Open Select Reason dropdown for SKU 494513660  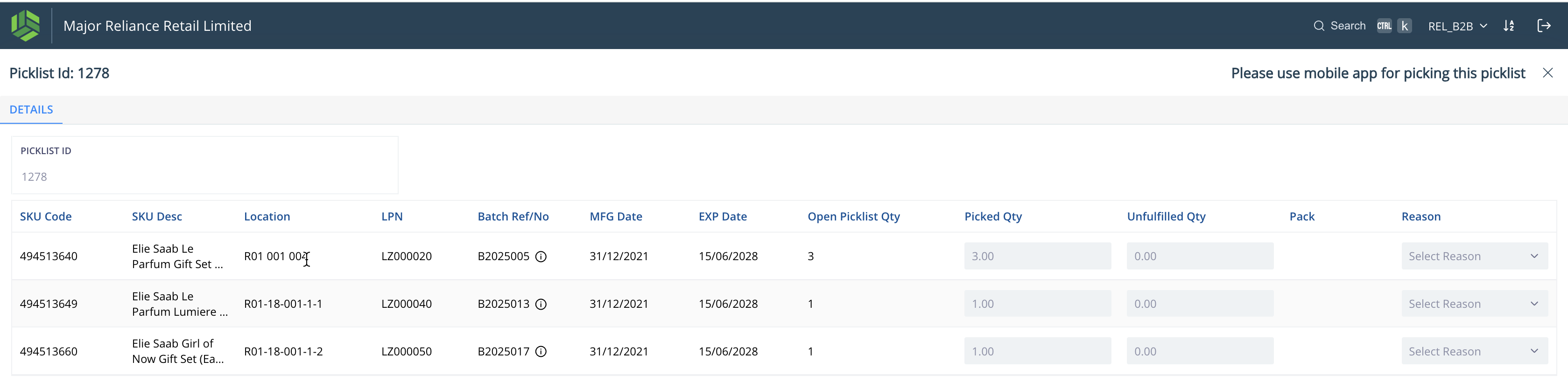tap(1474, 352)
